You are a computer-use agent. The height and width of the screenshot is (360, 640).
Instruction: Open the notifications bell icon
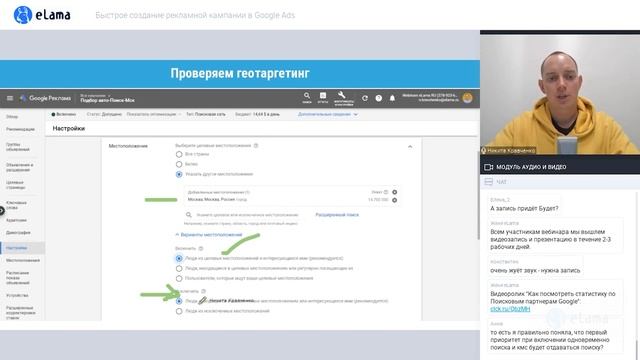pyautogui.click(x=392, y=98)
